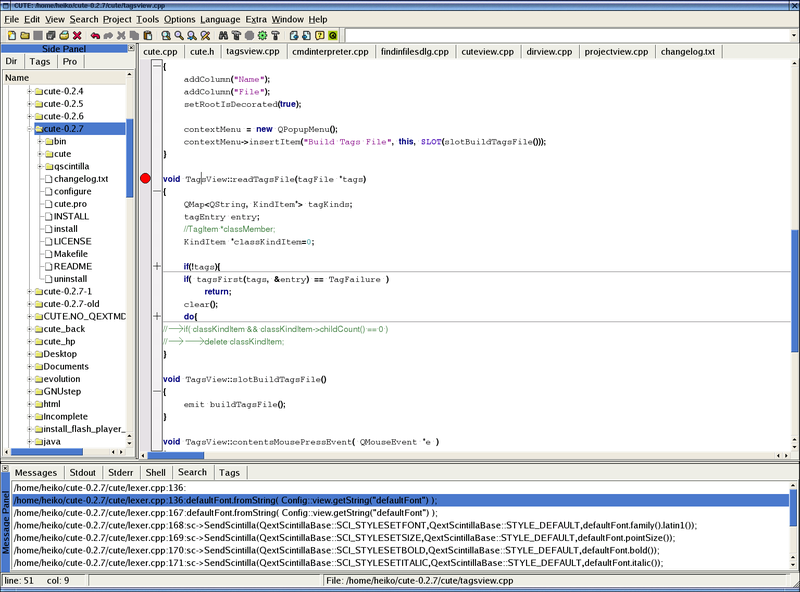Switch to the cmdinterpreter.cpp tab
Image resolution: width=800 pixels, height=592 pixels.
330,52
